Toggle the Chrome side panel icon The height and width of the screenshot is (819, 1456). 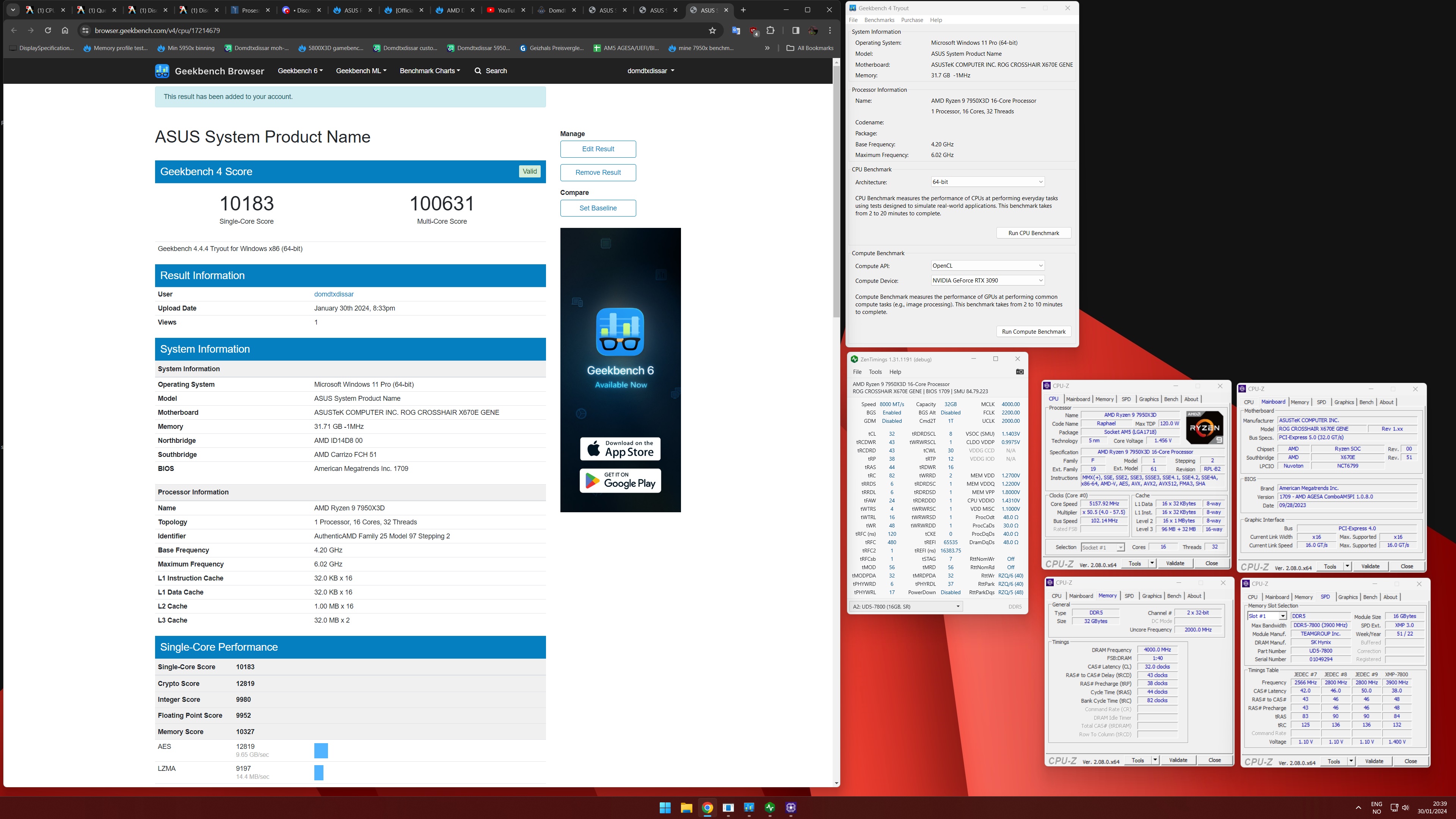[x=795, y=30]
